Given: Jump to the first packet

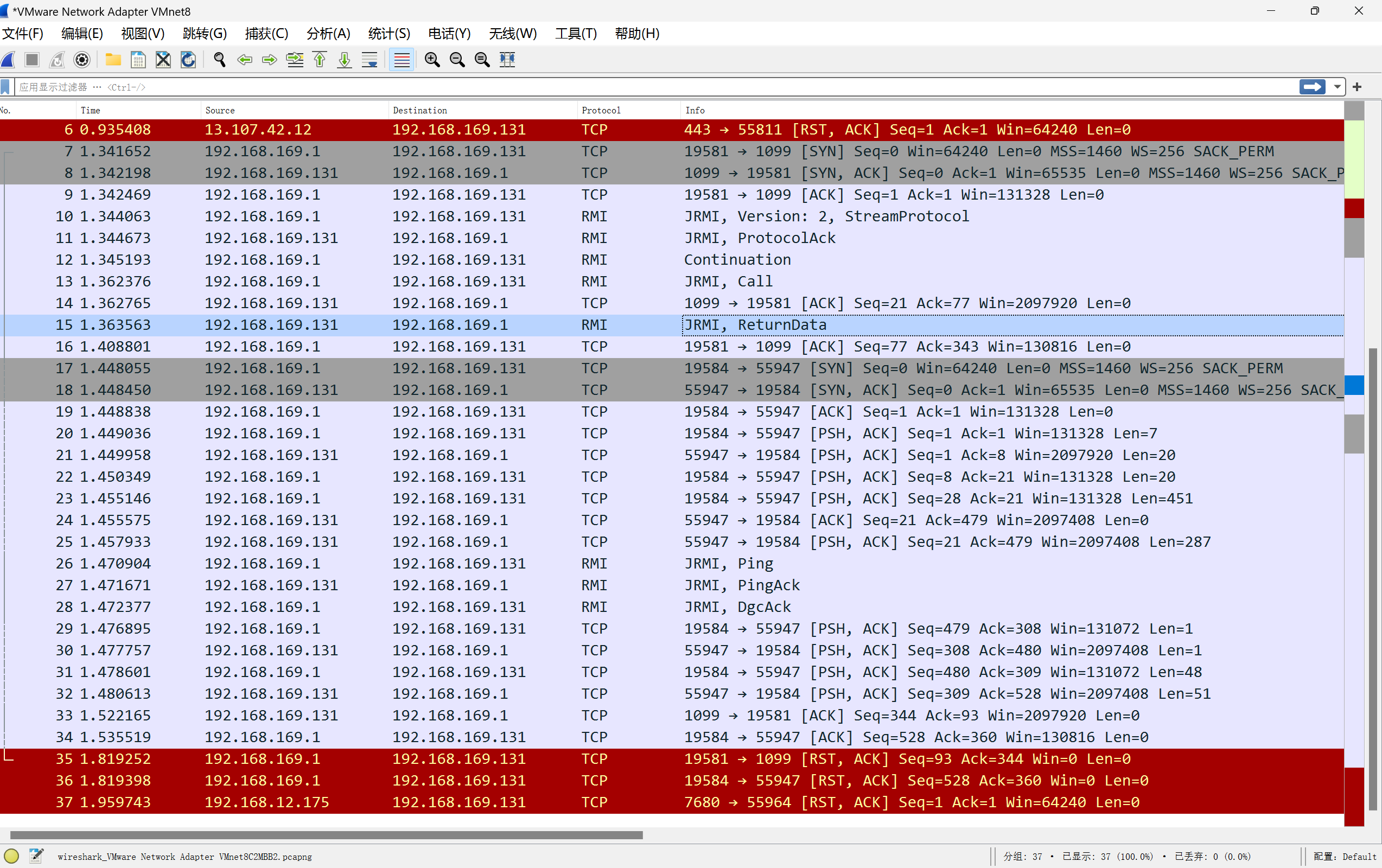Looking at the screenshot, I should click(x=320, y=60).
